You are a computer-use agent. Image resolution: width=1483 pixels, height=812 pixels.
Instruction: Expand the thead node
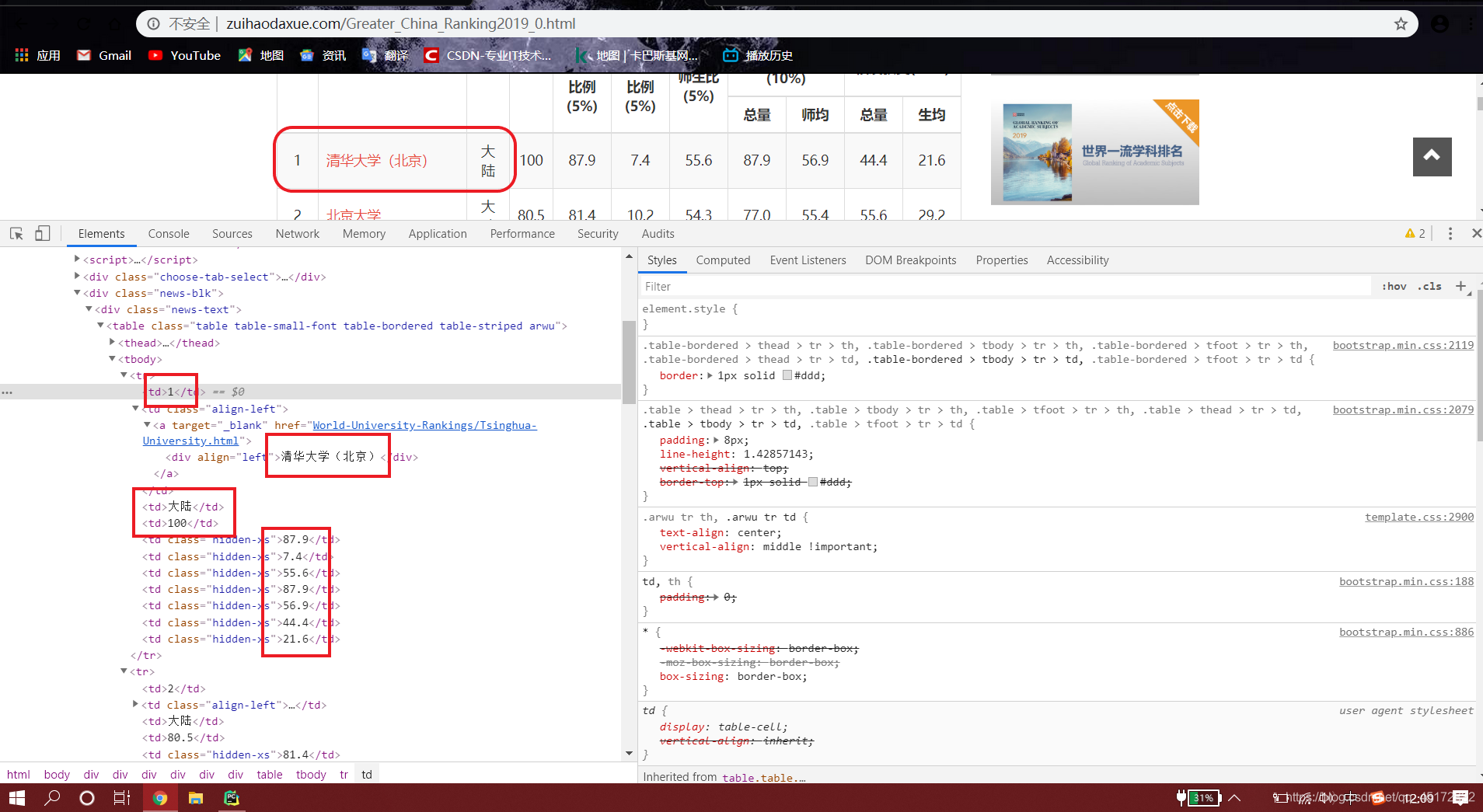(112, 342)
